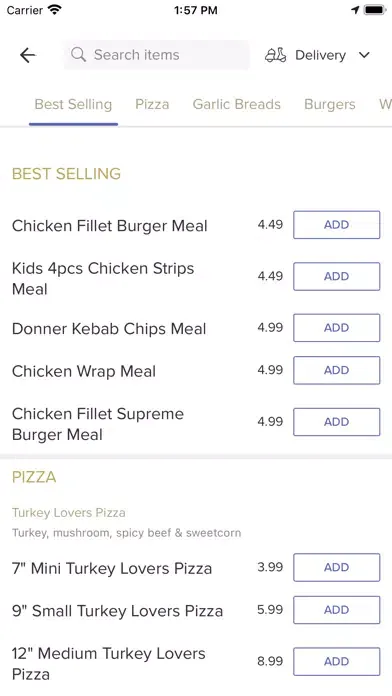This screenshot has height=696, width=392.
Task: Switch to the Garlic Breads tab
Action: tap(237, 104)
